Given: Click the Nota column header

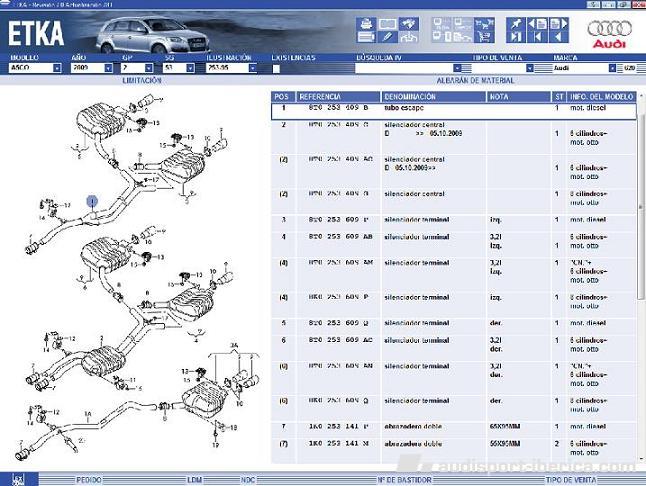Looking at the screenshot, I should (x=519, y=97).
